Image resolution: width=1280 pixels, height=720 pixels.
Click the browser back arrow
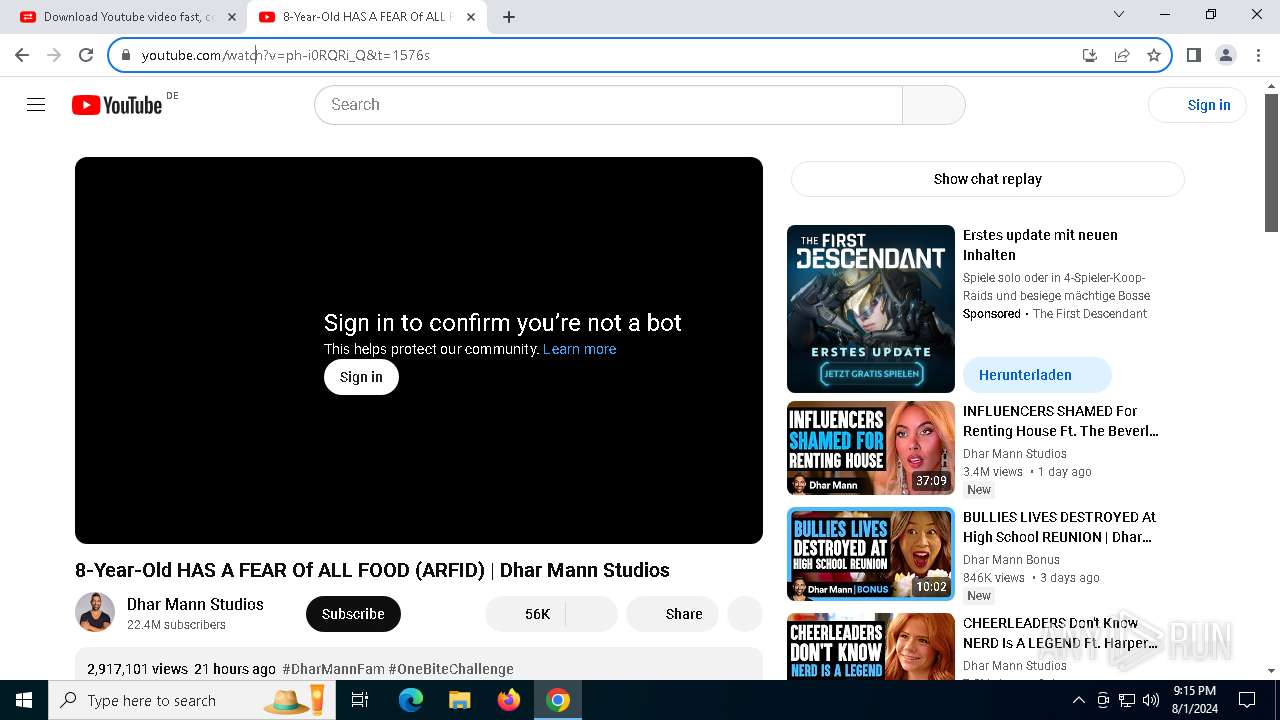pos(22,55)
